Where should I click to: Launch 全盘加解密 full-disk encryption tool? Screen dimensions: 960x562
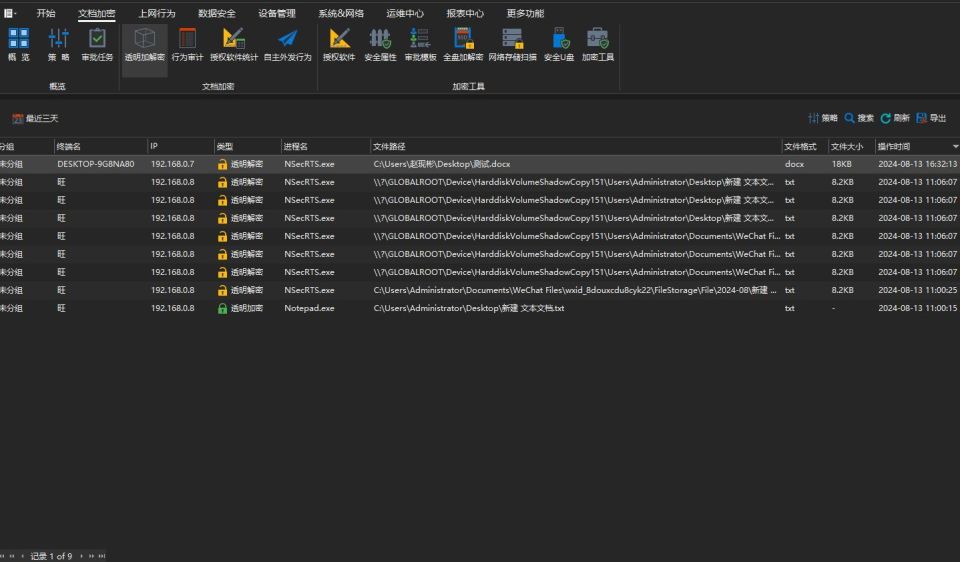(463, 45)
